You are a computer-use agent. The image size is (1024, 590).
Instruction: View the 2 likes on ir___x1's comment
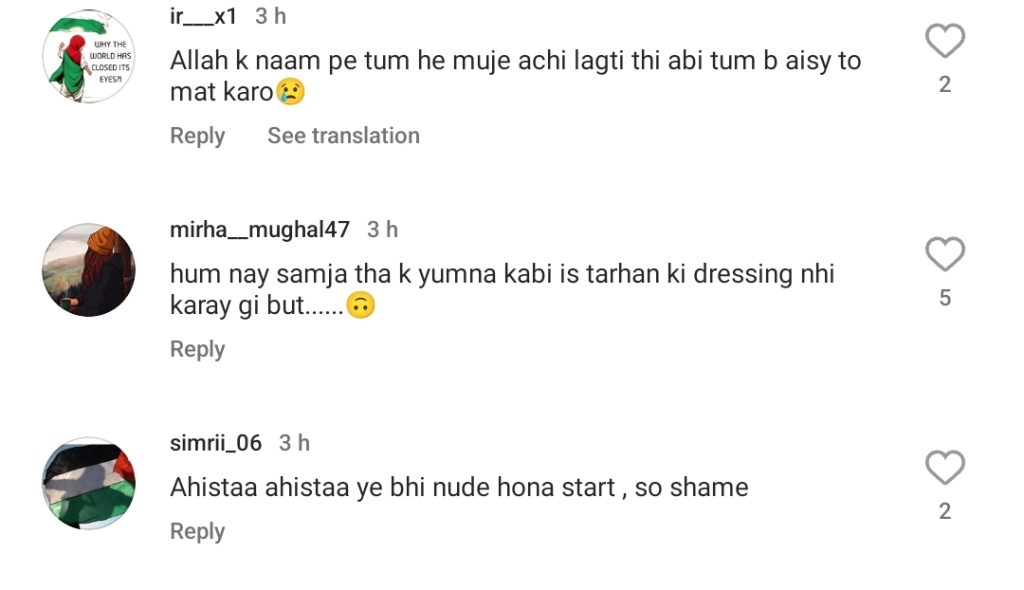pyautogui.click(x=944, y=85)
